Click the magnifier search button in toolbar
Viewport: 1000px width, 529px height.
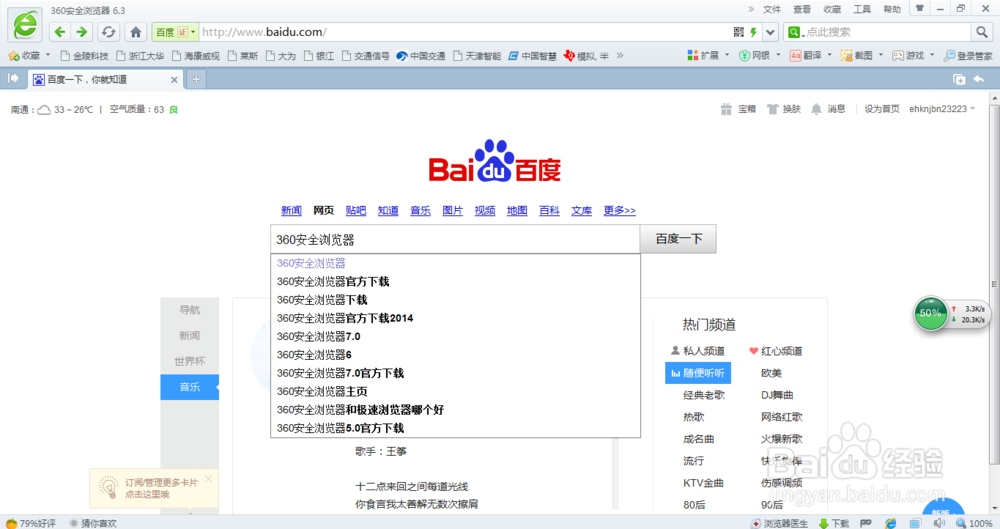point(981,32)
